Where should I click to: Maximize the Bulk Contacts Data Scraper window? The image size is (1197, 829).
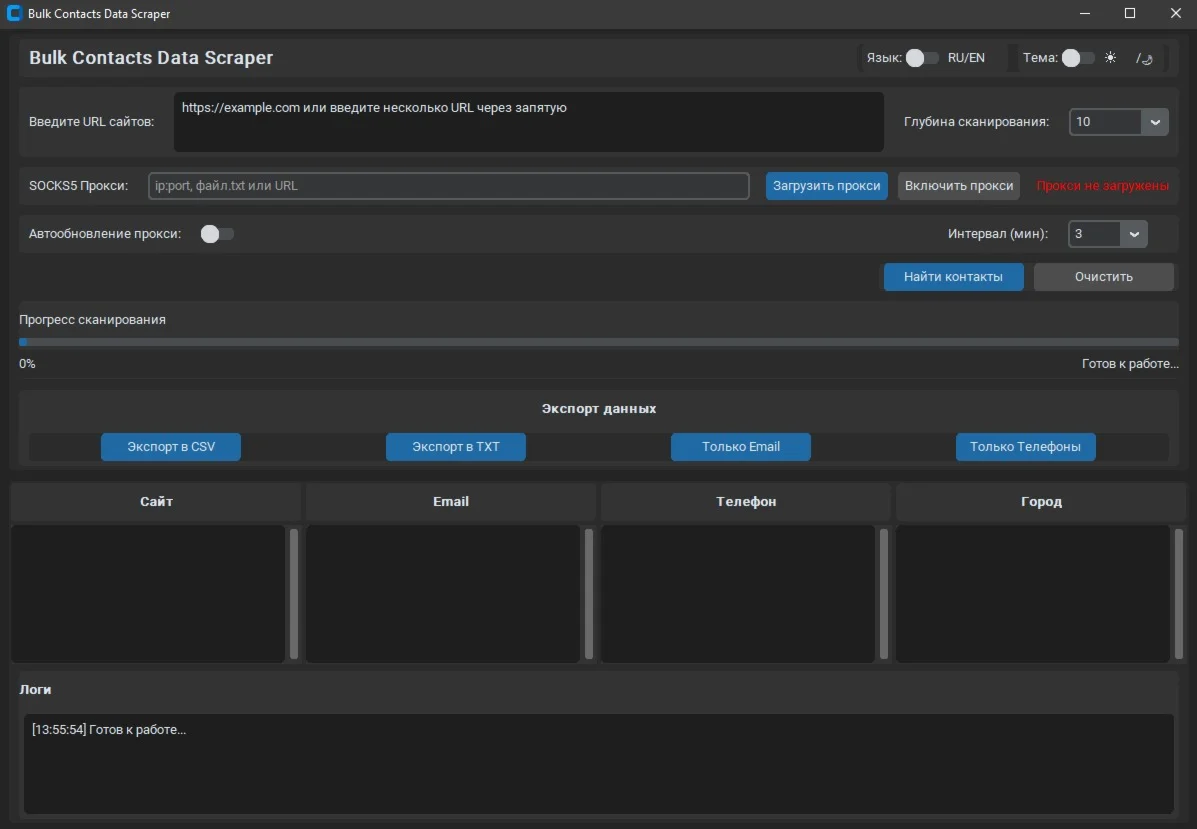point(1130,14)
